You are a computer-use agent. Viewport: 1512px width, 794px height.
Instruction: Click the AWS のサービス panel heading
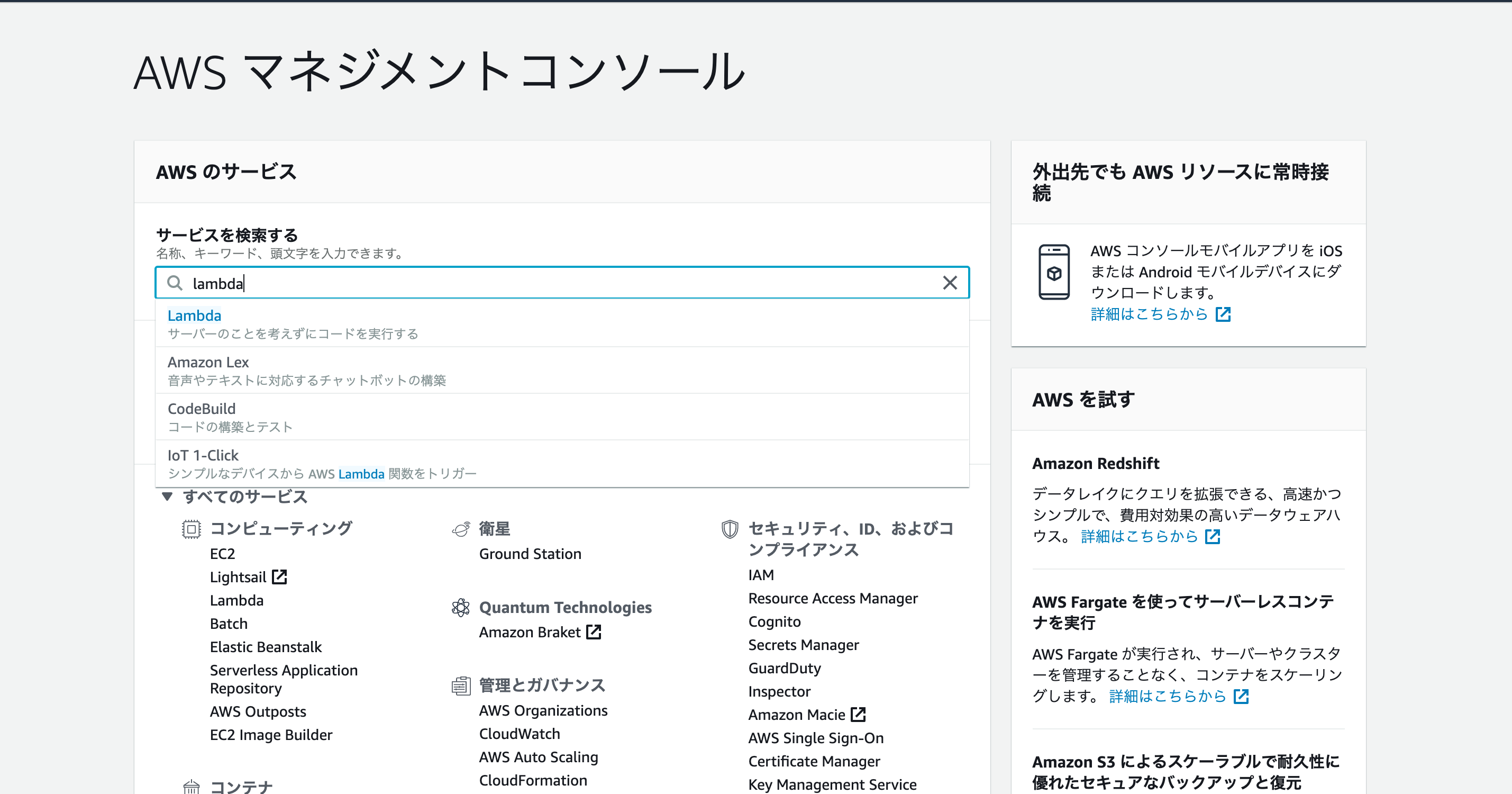coord(226,172)
